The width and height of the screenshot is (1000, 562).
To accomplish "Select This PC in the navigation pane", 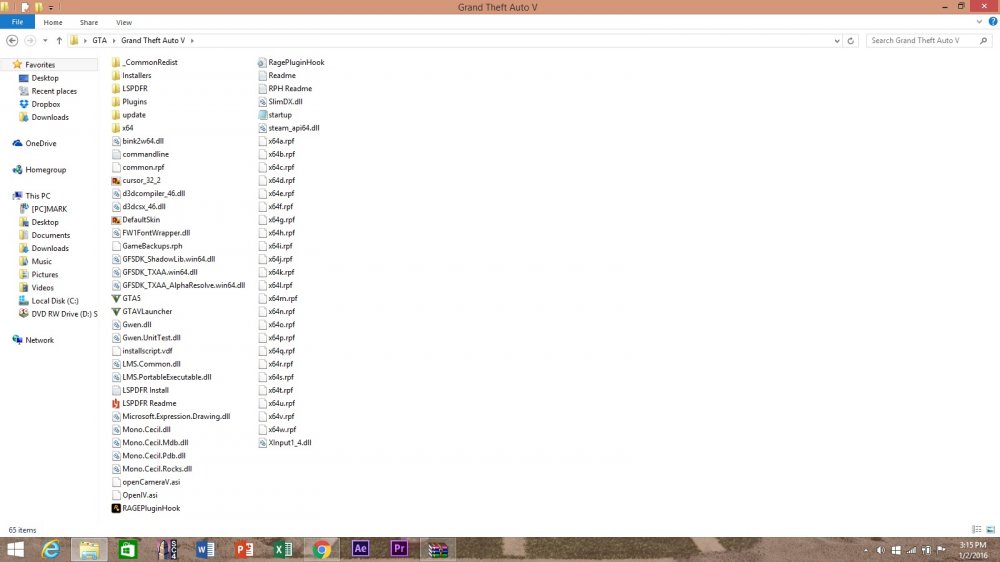I will [x=38, y=196].
